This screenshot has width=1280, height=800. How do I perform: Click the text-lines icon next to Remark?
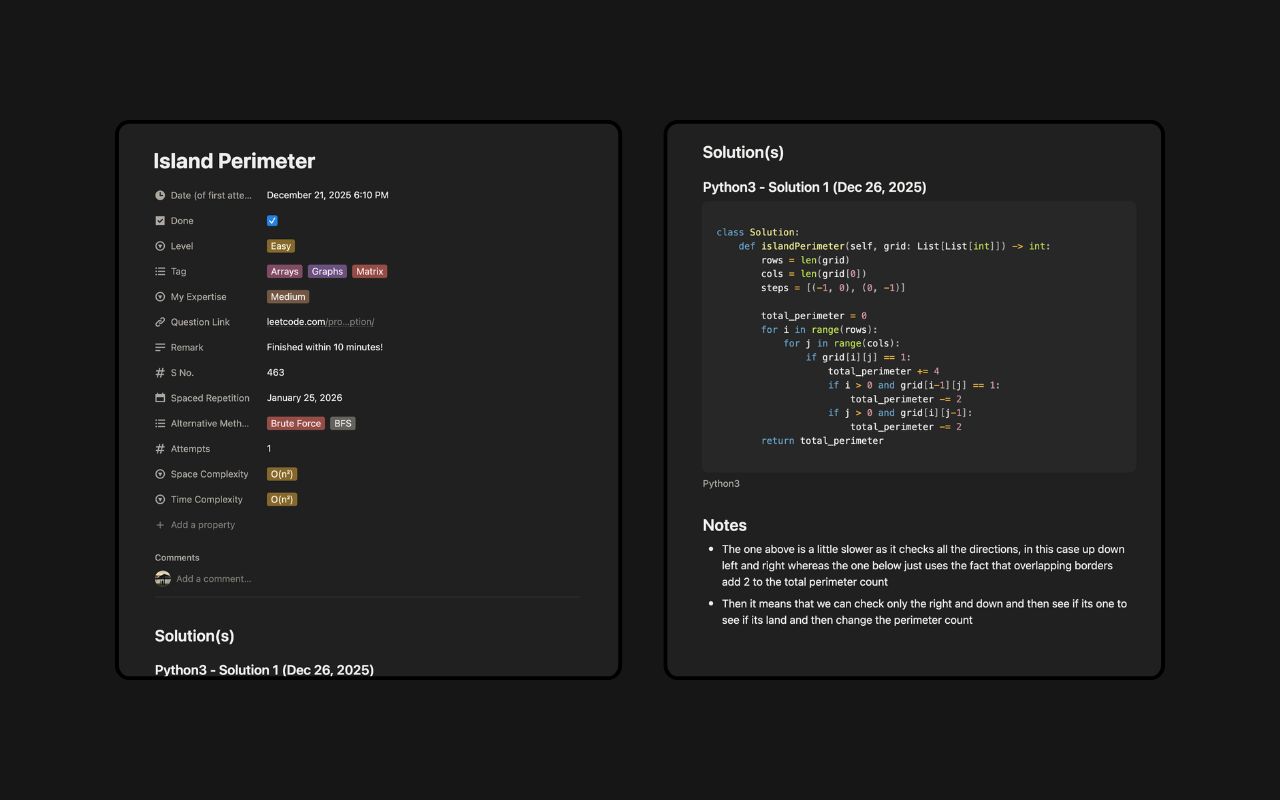160,346
